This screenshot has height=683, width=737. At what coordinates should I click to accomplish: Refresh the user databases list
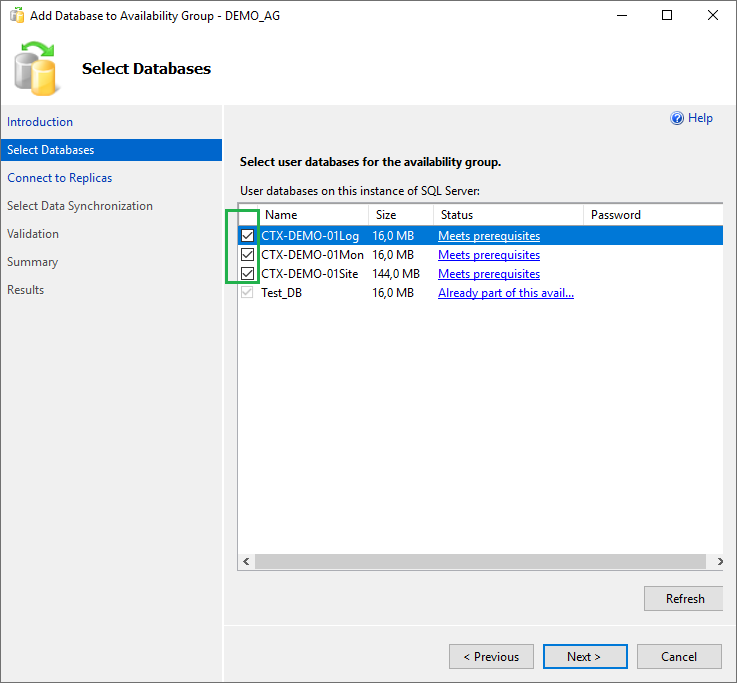tap(683, 598)
